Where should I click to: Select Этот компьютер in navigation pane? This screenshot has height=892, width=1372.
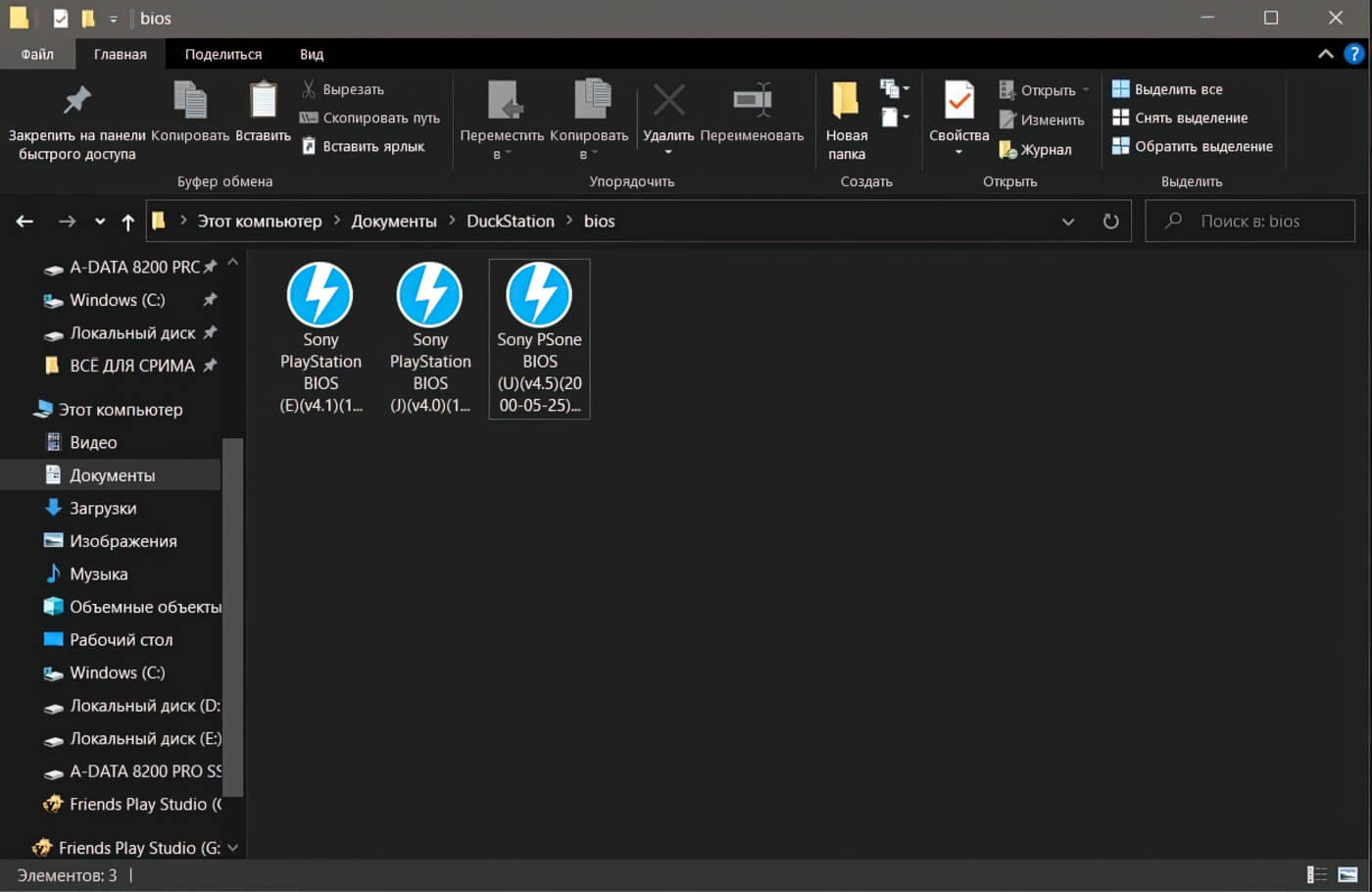(111, 410)
